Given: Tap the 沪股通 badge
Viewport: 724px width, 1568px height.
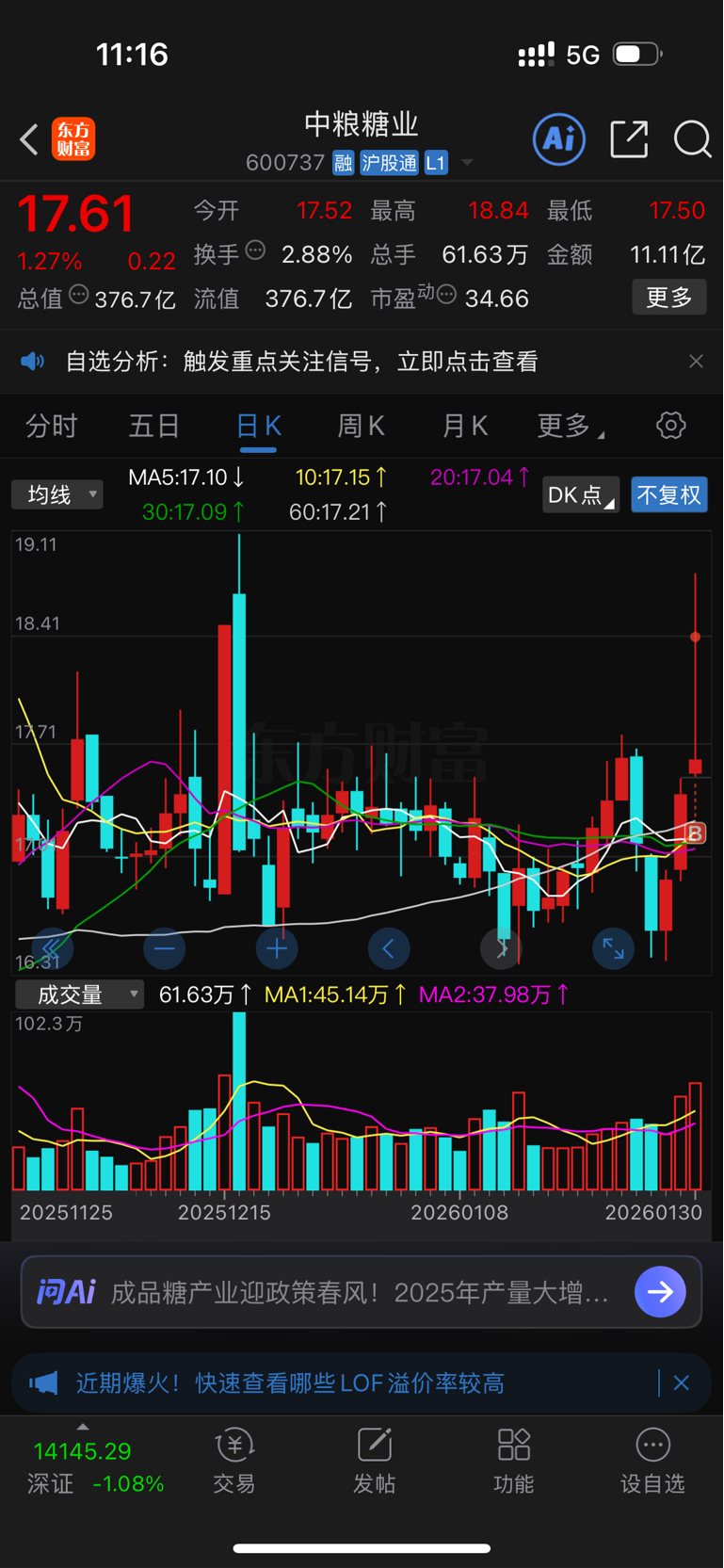Looking at the screenshot, I should (x=389, y=163).
